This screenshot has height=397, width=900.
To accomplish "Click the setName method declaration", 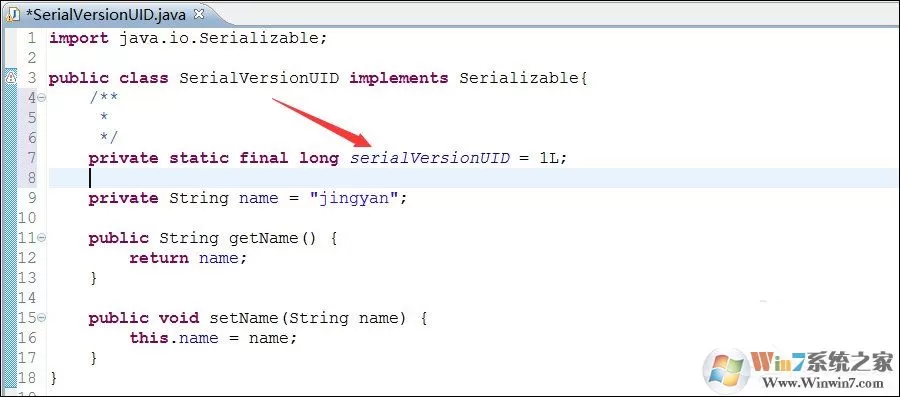I will tap(258, 318).
